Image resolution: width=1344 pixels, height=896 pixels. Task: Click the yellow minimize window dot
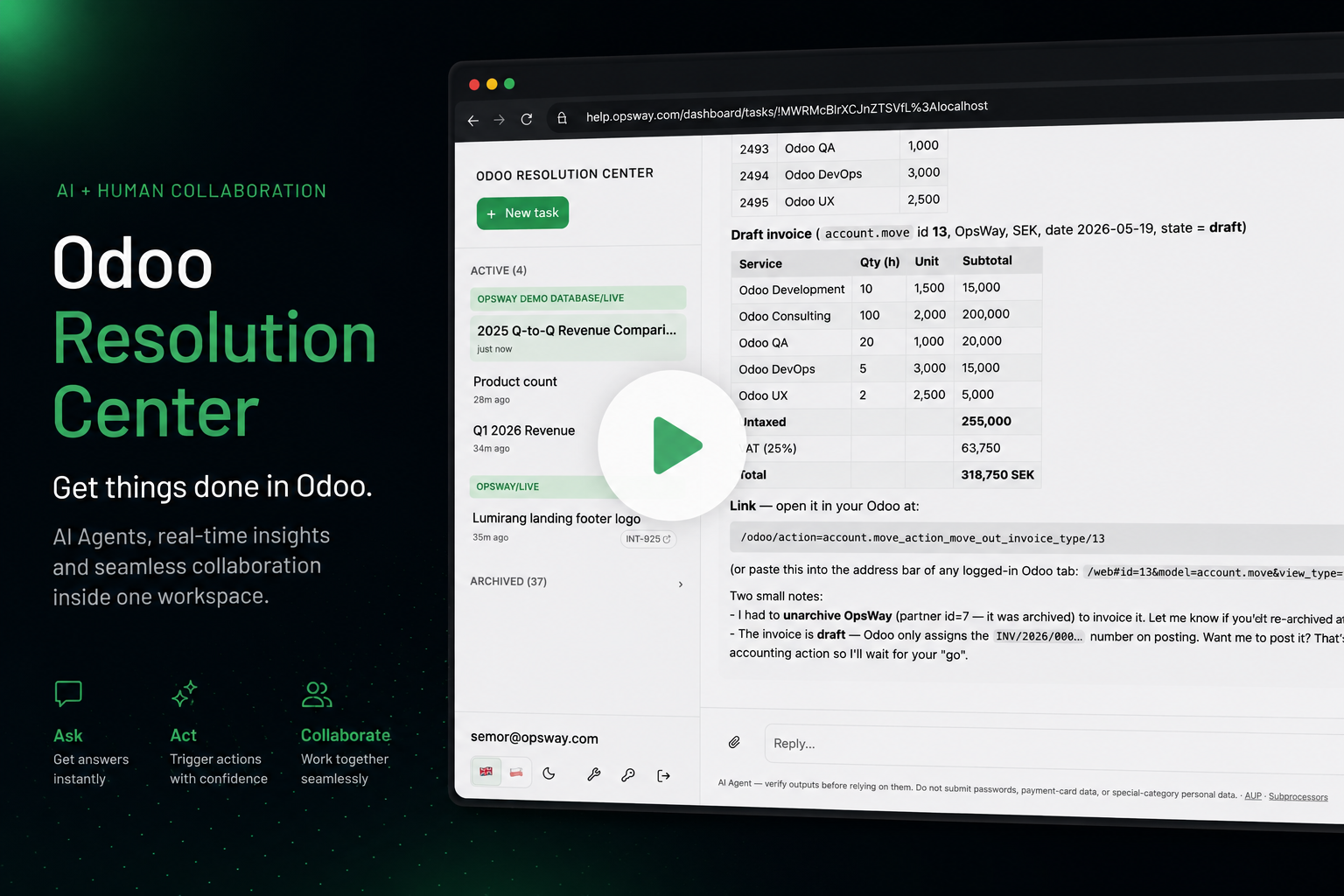pos(492,84)
